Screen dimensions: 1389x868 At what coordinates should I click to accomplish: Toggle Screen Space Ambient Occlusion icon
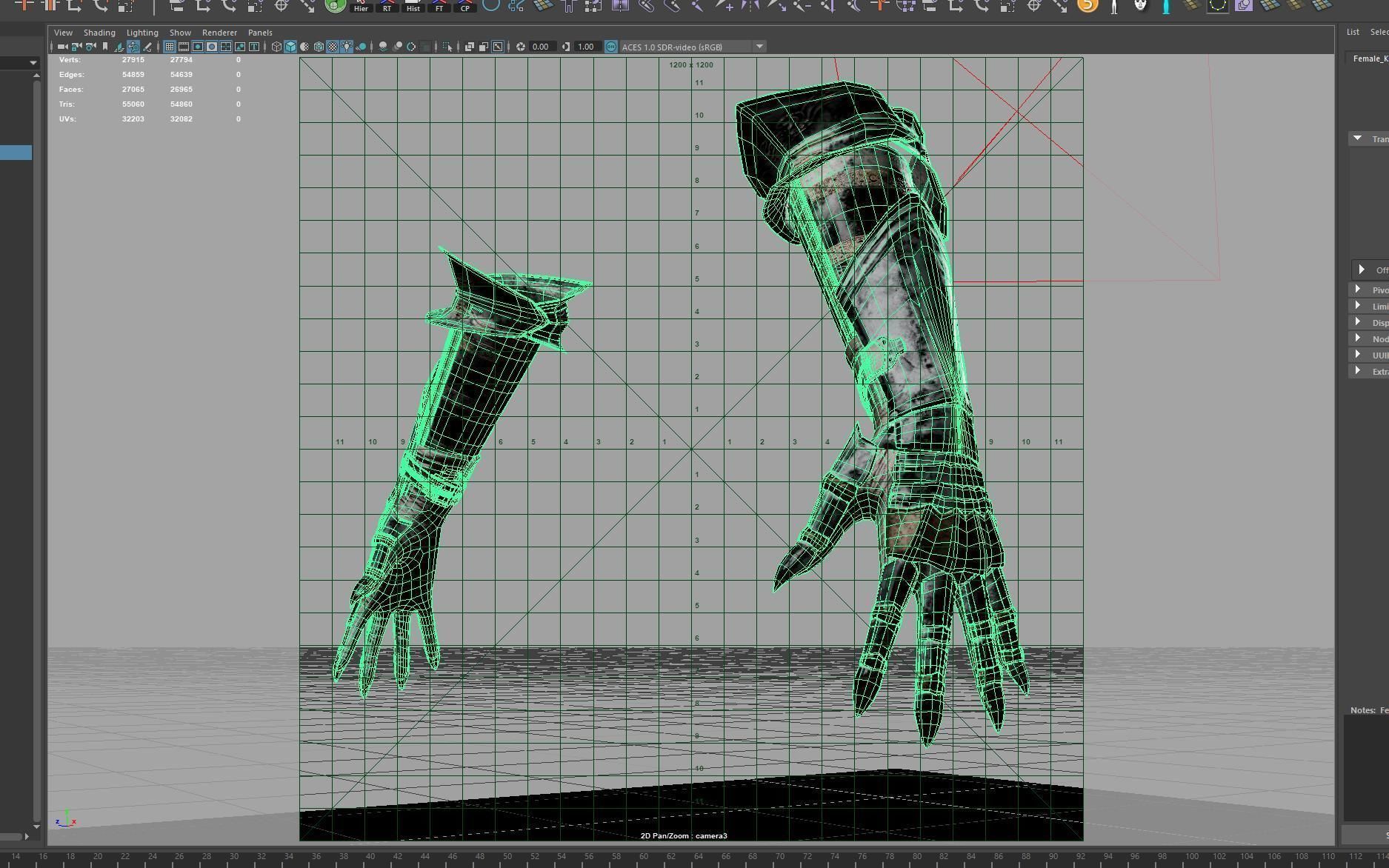383,47
